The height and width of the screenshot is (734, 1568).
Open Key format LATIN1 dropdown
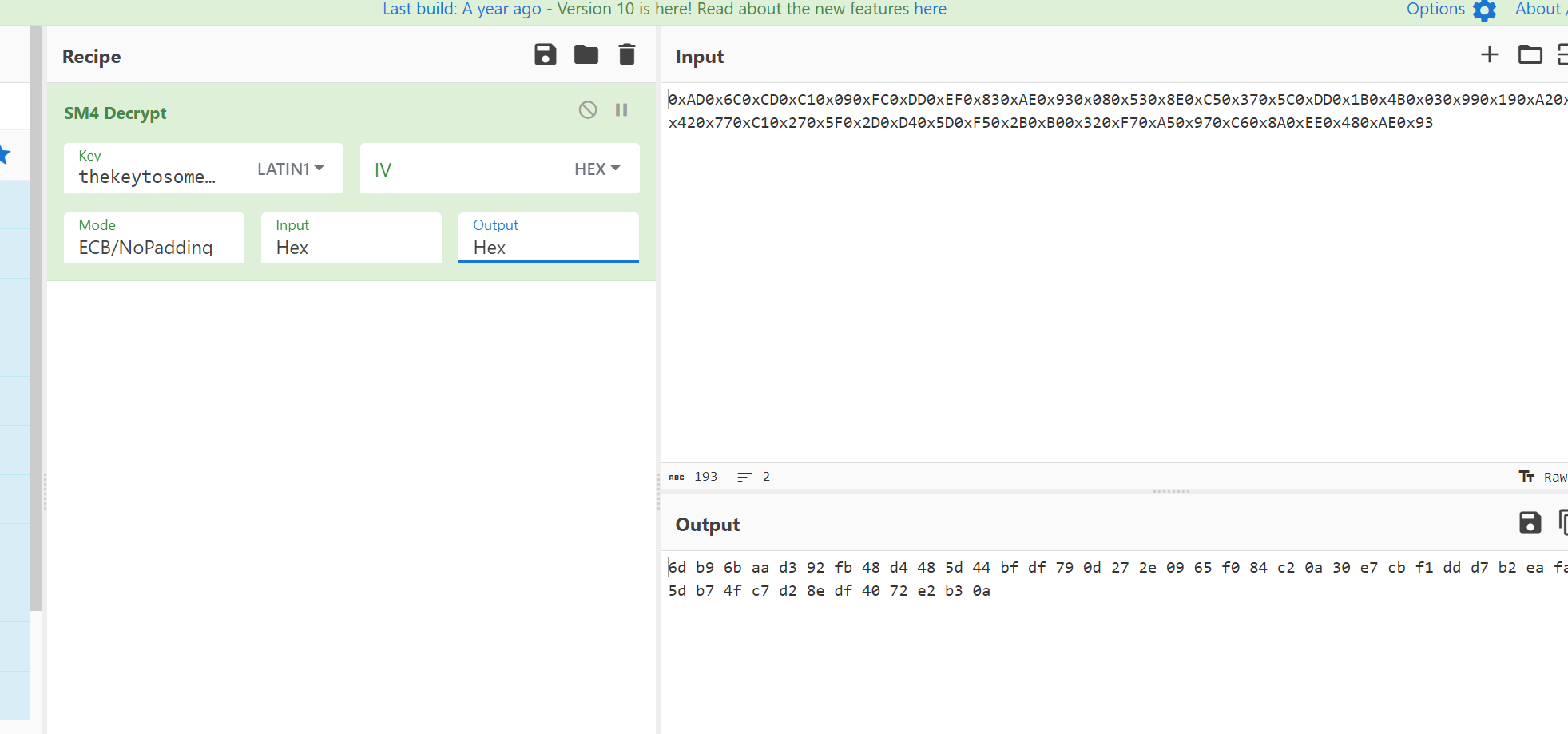(290, 169)
